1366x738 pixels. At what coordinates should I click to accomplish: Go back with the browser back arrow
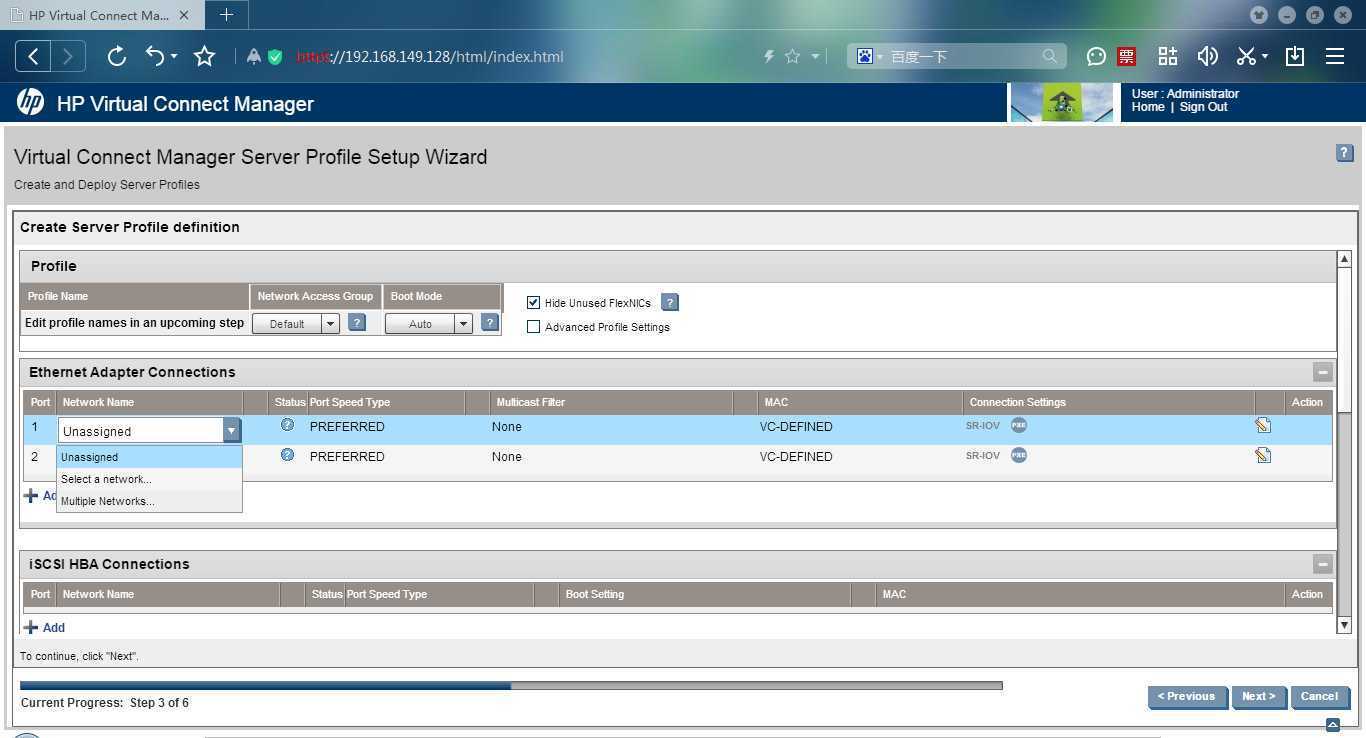coord(33,56)
